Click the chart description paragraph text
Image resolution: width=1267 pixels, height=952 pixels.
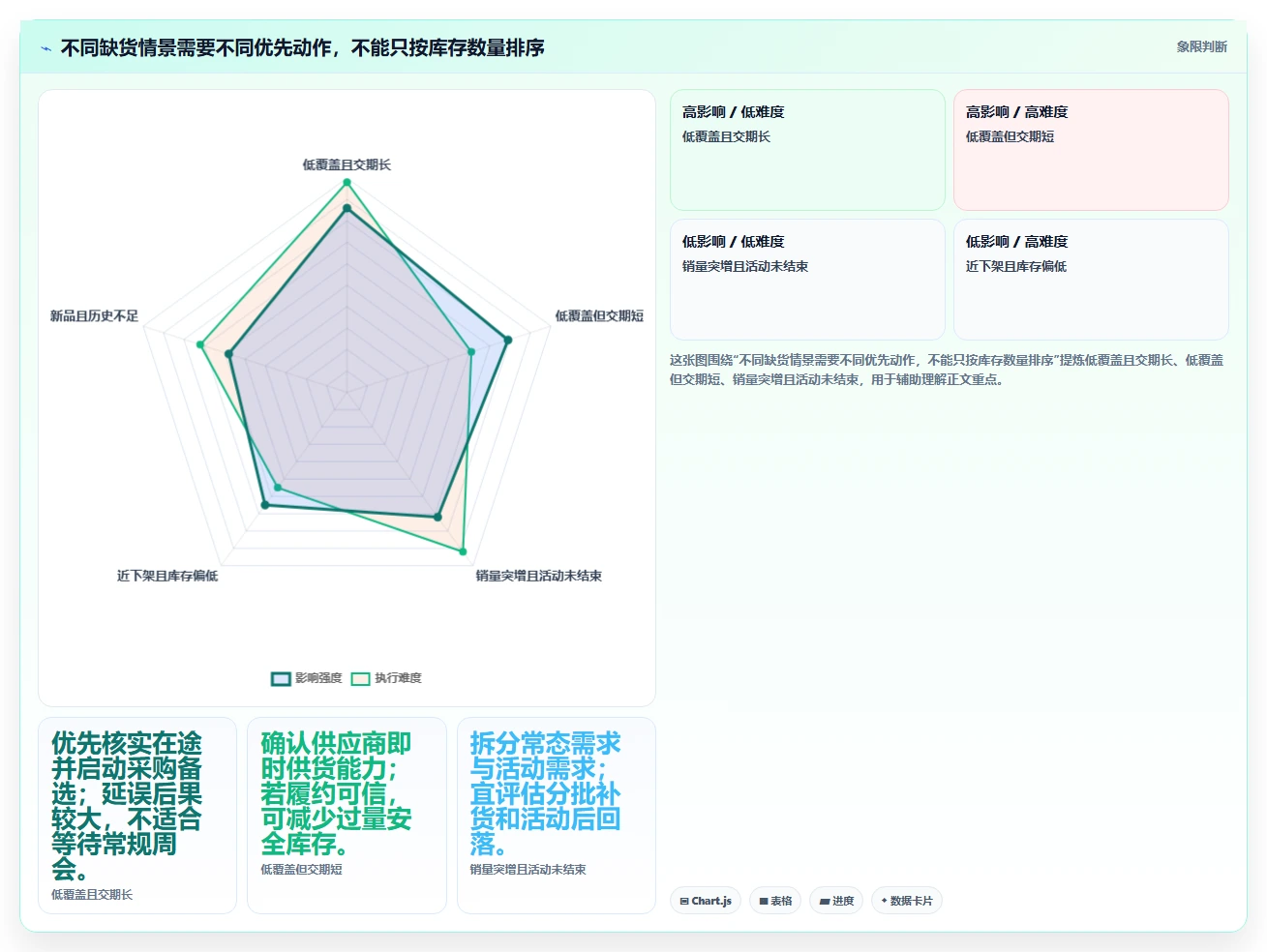click(947, 370)
